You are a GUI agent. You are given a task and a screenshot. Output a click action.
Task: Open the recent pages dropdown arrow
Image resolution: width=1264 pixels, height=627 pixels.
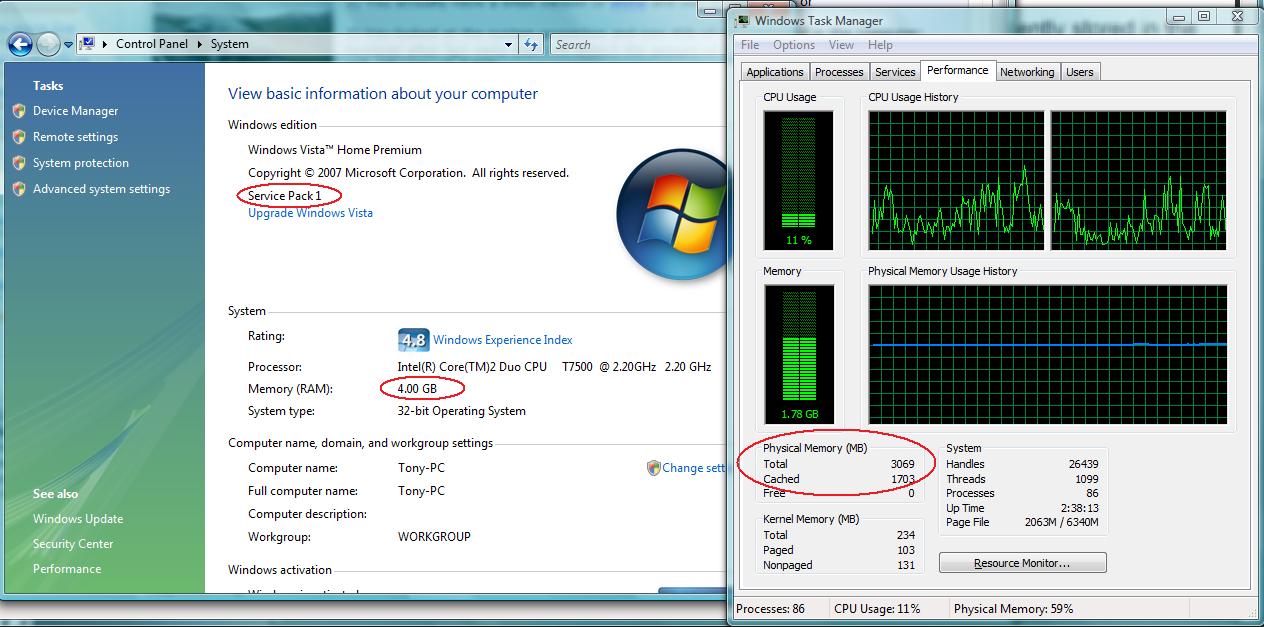point(68,45)
